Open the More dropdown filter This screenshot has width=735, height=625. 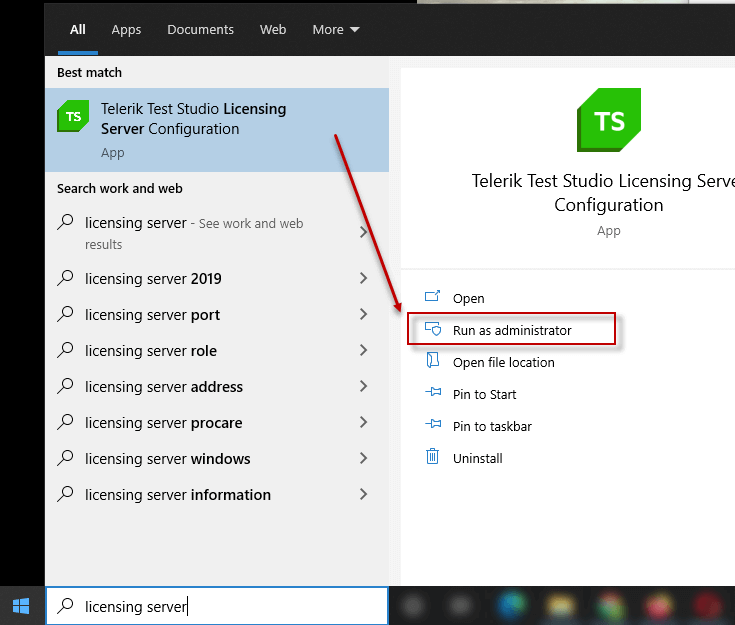pos(336,30)
